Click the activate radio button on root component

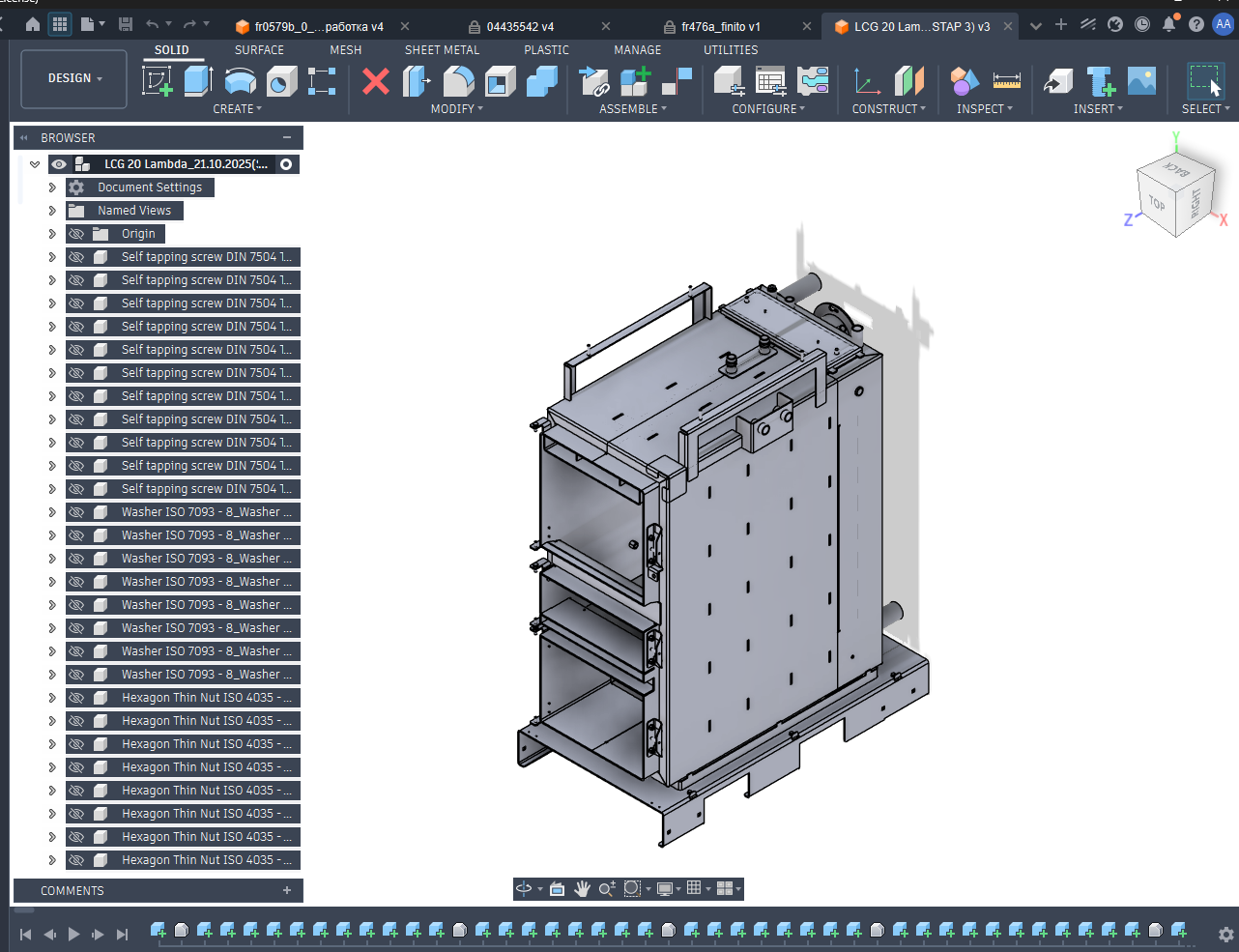[286, 164]
